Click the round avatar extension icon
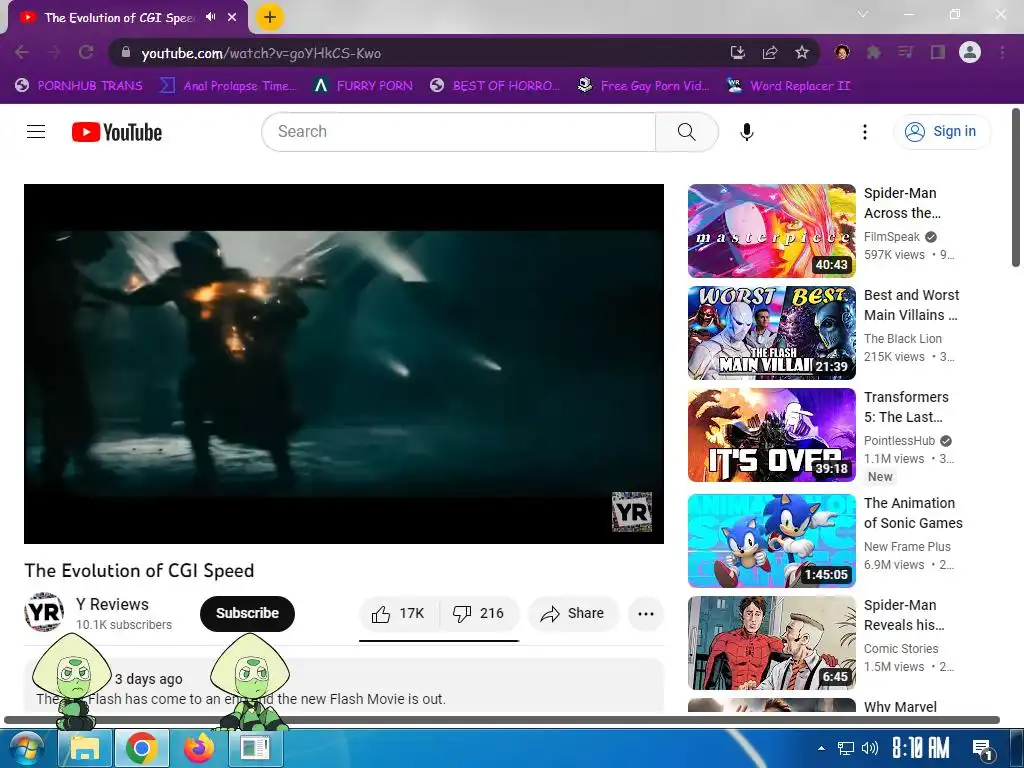Screen dimensions: 1024x768 click(842, 52)
